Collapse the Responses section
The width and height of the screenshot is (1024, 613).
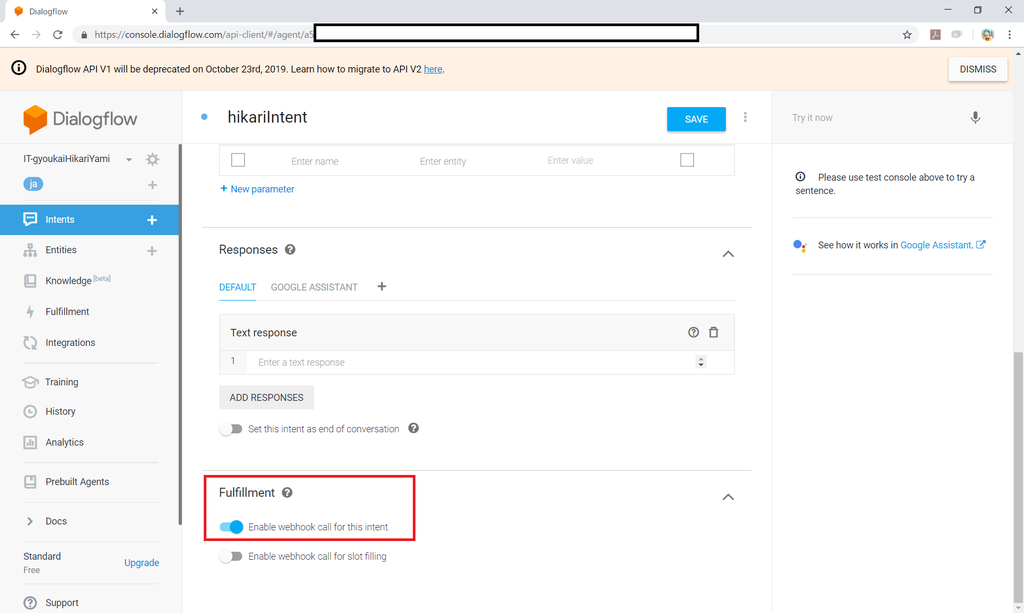point(728,254)
